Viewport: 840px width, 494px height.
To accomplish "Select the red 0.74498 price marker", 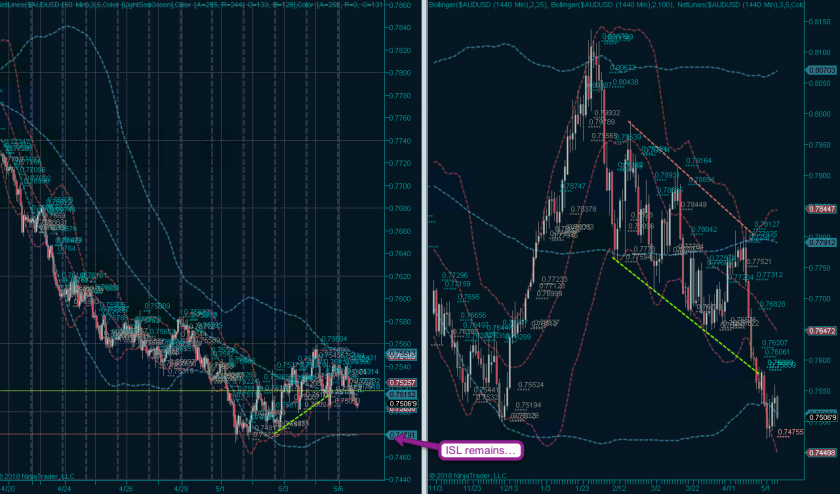I will click(821, 453).
